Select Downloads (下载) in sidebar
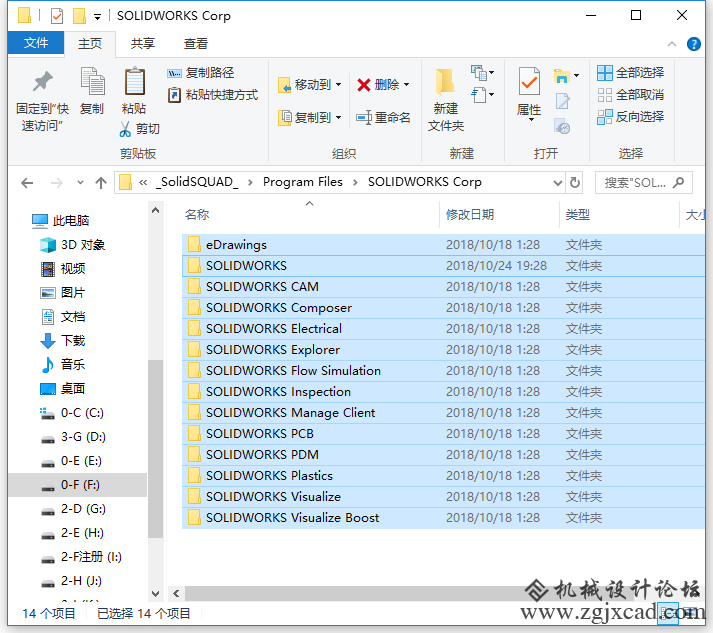This screenshot has height=633, width=713. coord(63,341)
